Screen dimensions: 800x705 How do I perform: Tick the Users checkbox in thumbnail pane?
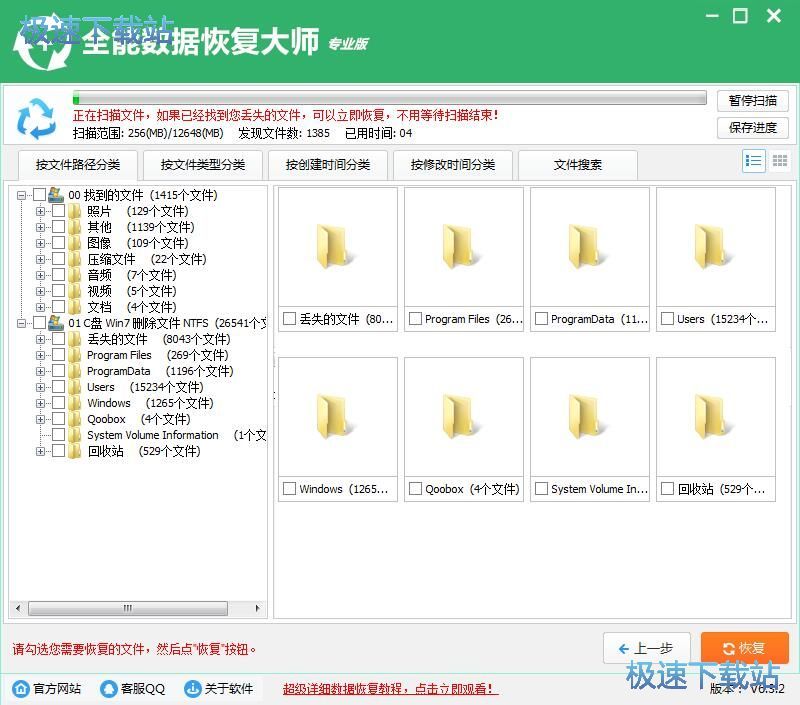click(667, 319)
